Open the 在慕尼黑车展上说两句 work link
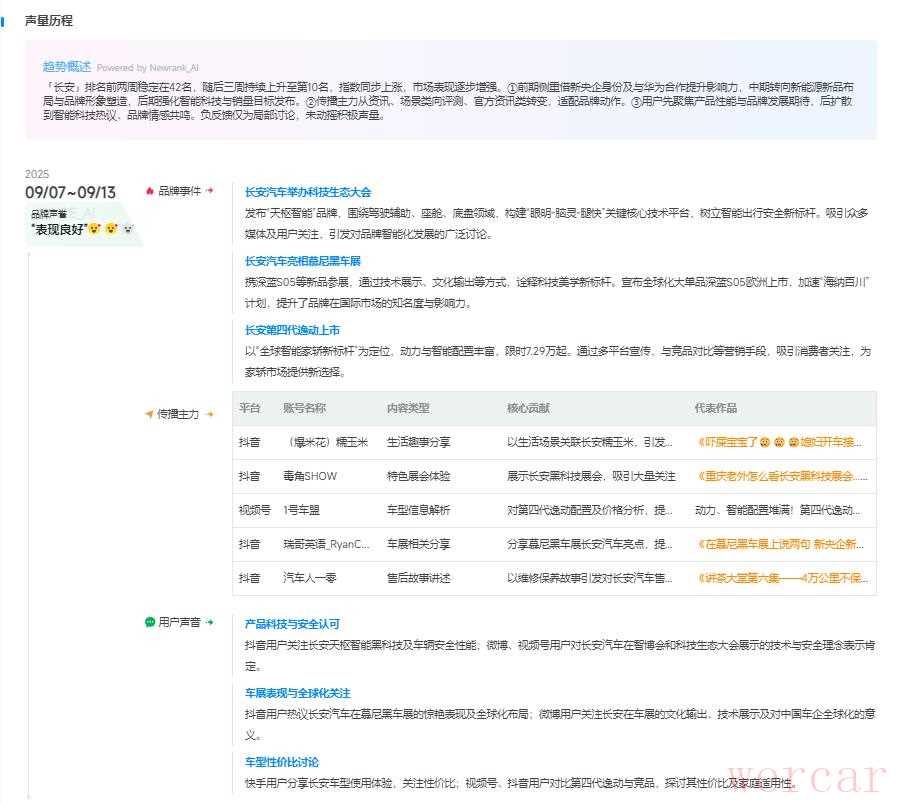 click(x=781, y=544)
